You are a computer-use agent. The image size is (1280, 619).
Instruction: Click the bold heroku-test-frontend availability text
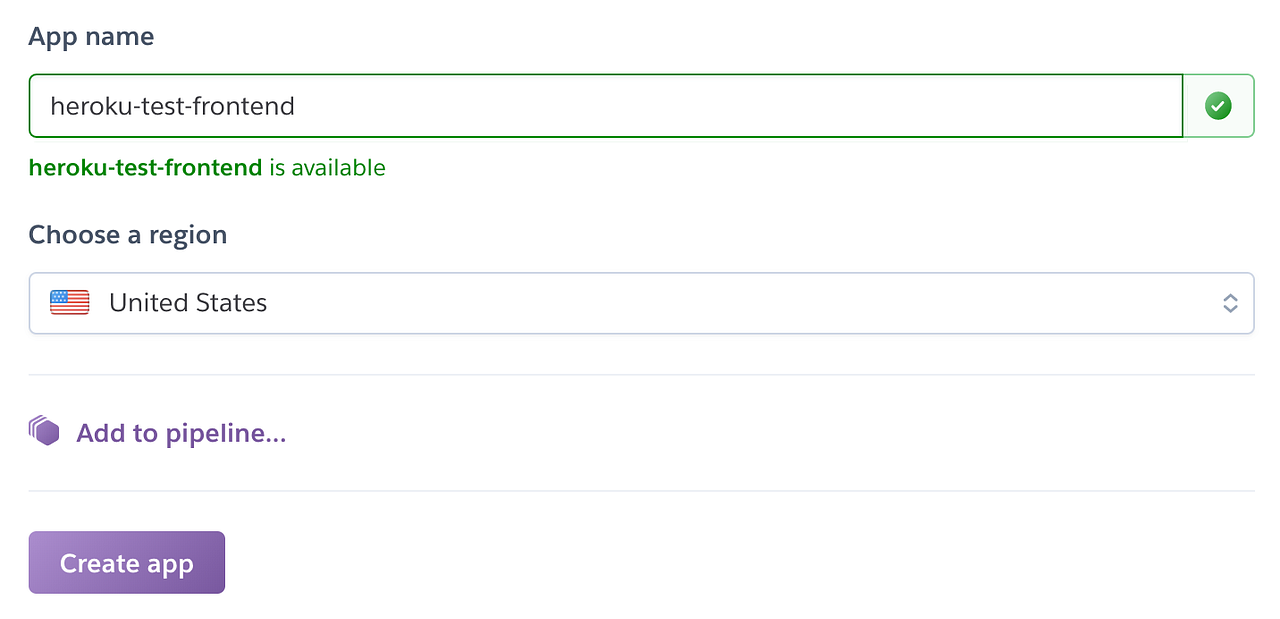point(145,167)
